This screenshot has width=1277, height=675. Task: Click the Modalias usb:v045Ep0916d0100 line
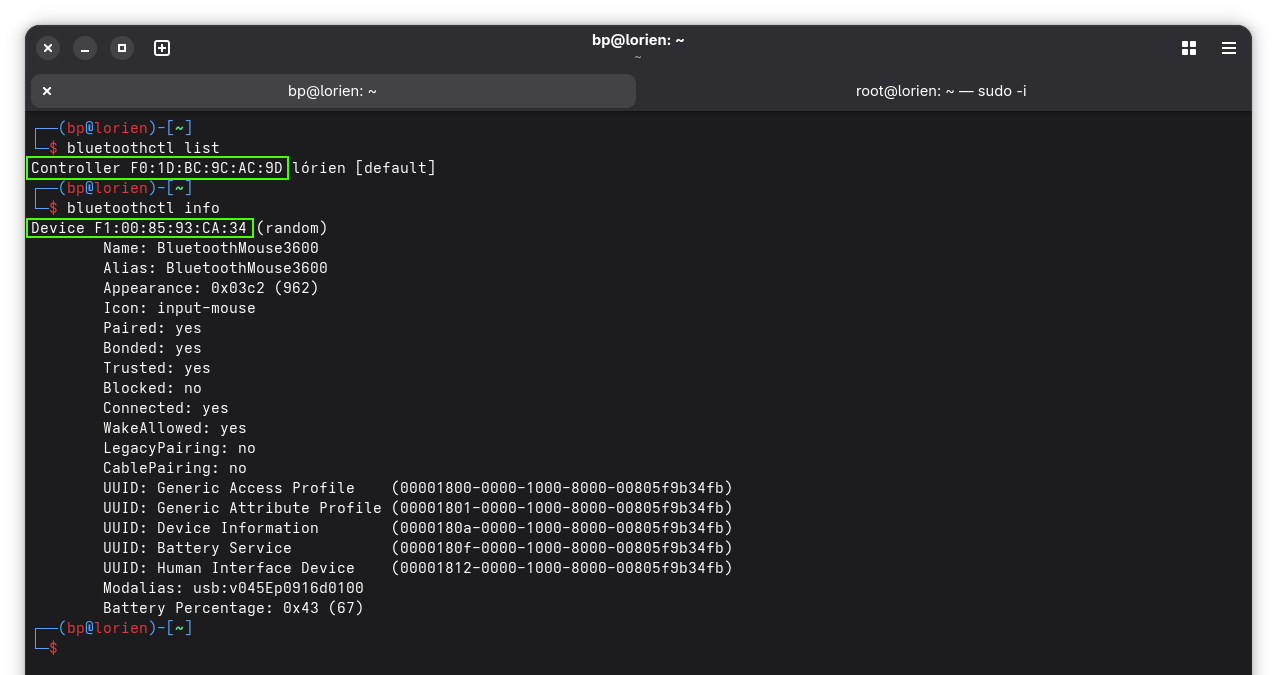pos(233,588)
